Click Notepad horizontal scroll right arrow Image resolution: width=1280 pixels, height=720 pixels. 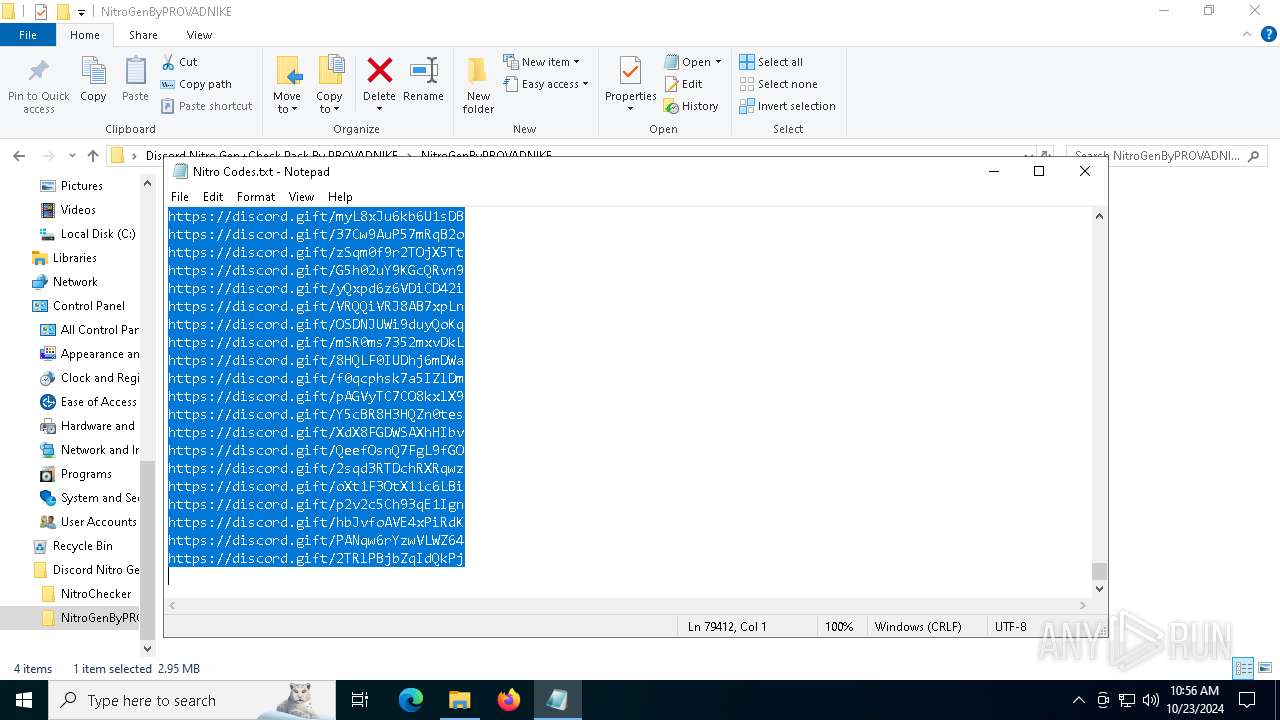(1082, 606)
